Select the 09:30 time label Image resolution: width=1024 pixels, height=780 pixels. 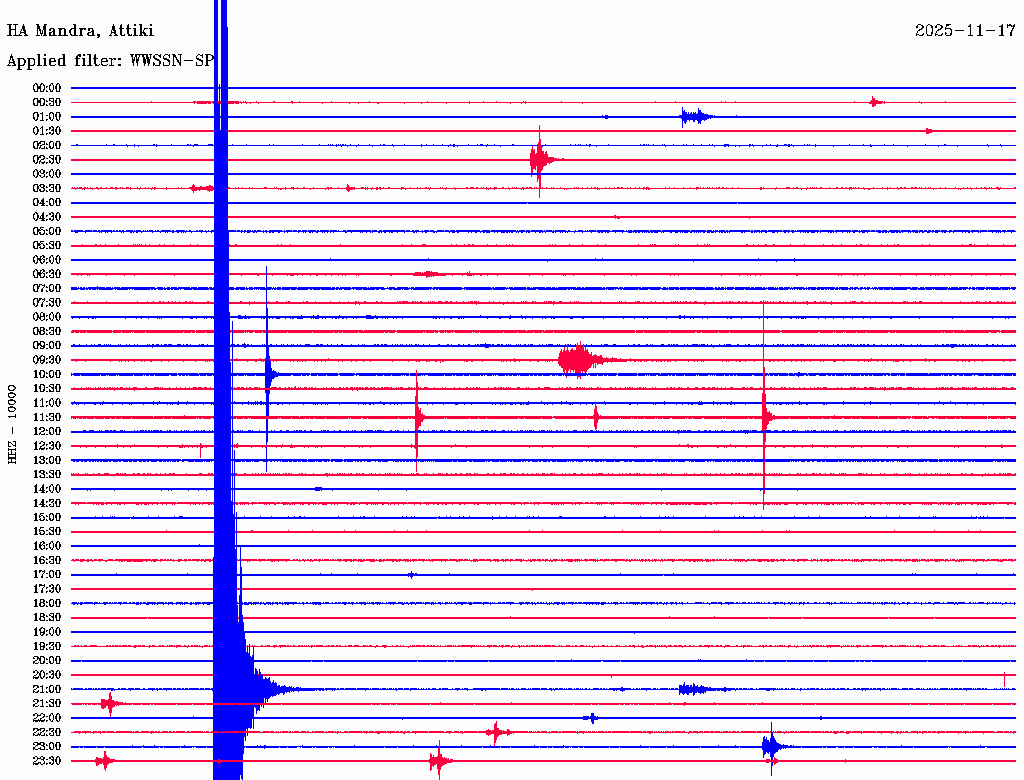(x=47, y=360)
